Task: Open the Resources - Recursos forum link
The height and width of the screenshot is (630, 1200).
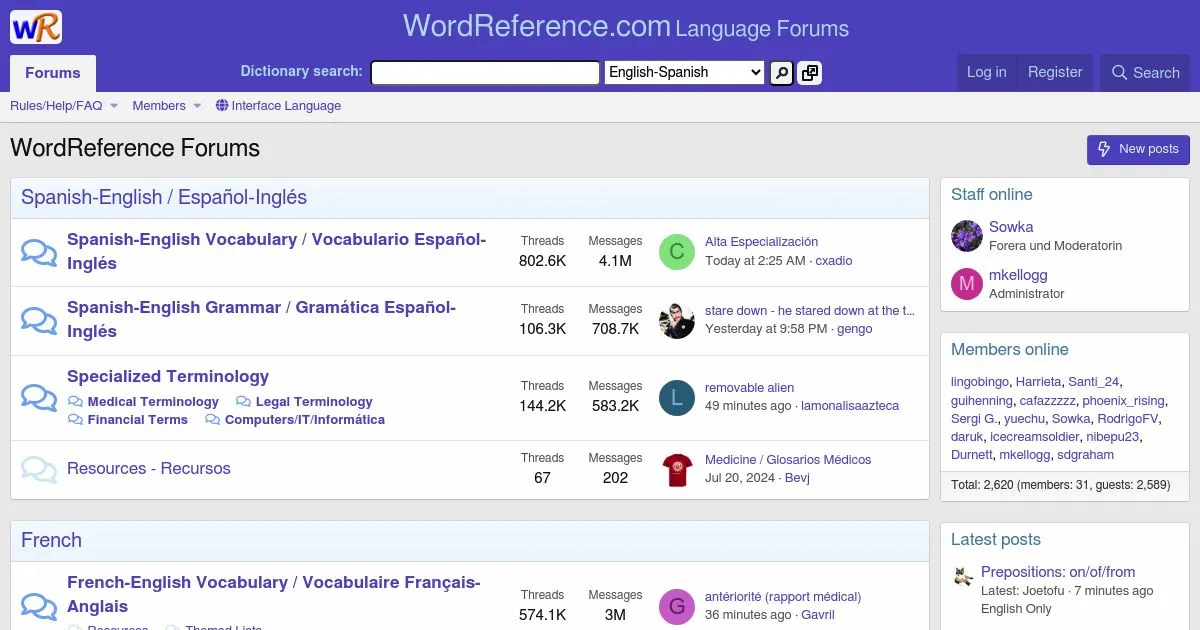Action: [x=149, y=468]
